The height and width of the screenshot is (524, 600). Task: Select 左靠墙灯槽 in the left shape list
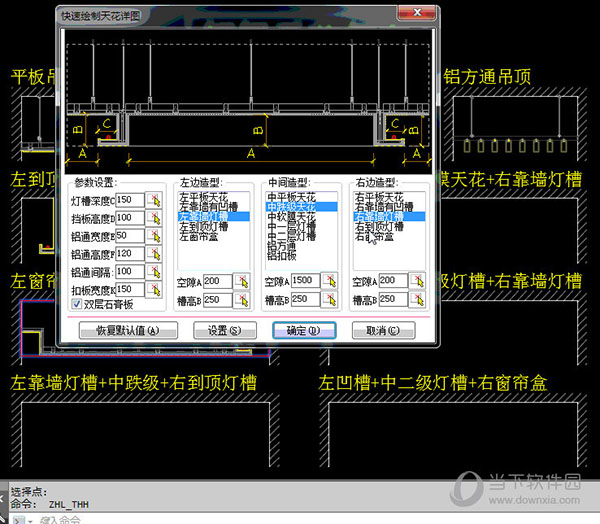coord(214,217)
